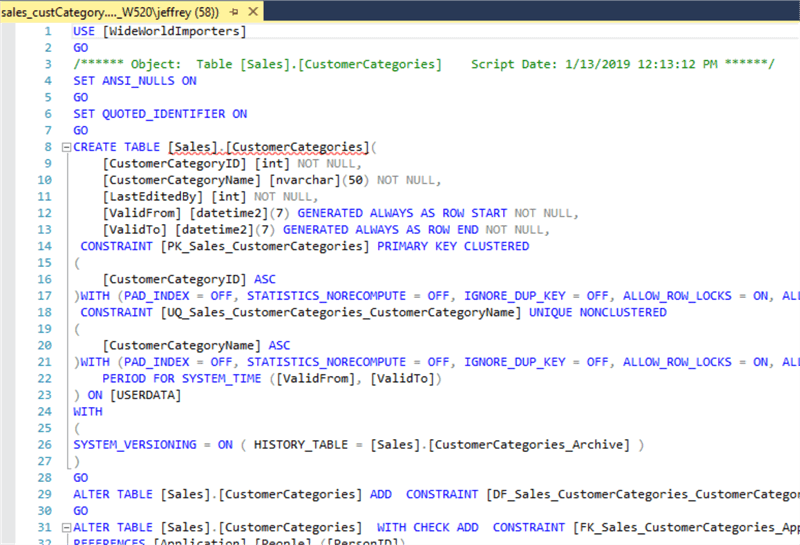The height and width of the screenshot is (545, 800).
Task: Click line number 22 in the margin
Action: (44, 379)
